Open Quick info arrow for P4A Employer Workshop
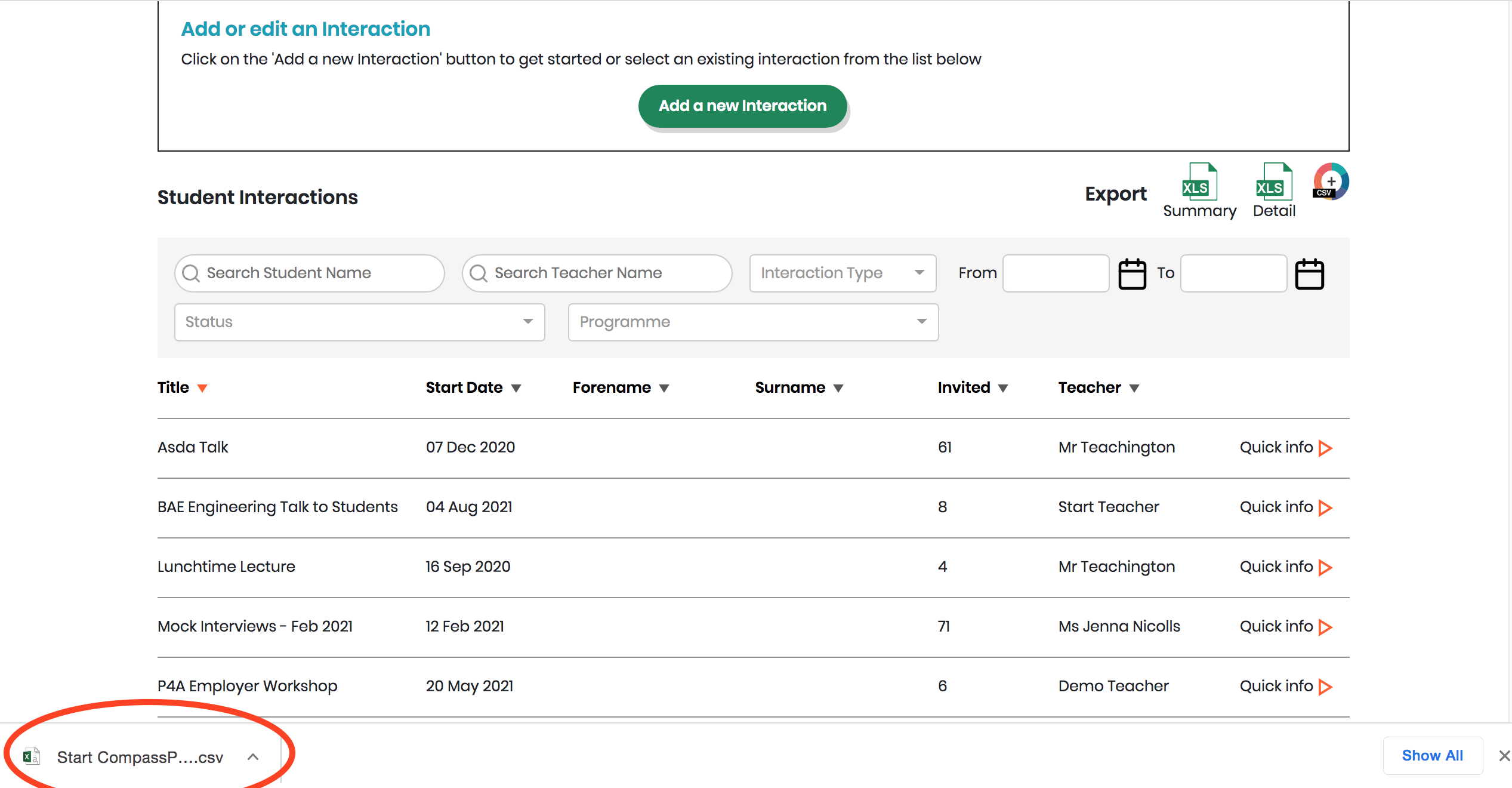The image size is (1512, 788). (1325, 687)
